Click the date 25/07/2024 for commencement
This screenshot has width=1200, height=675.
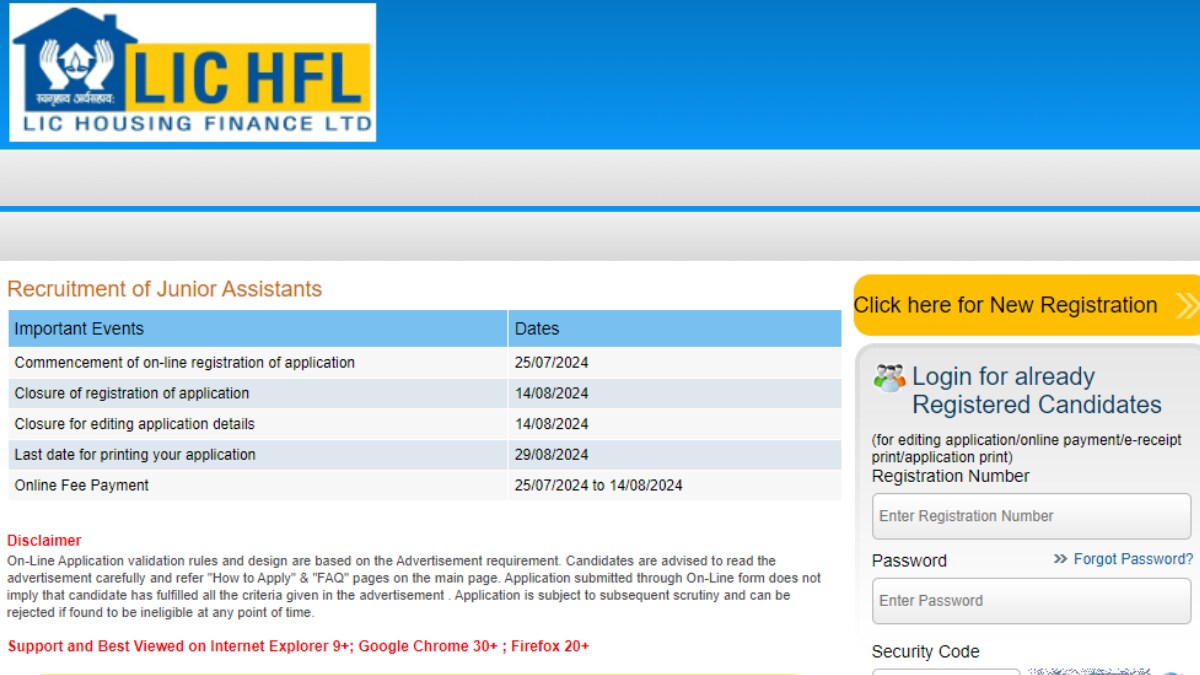[551, 362]
